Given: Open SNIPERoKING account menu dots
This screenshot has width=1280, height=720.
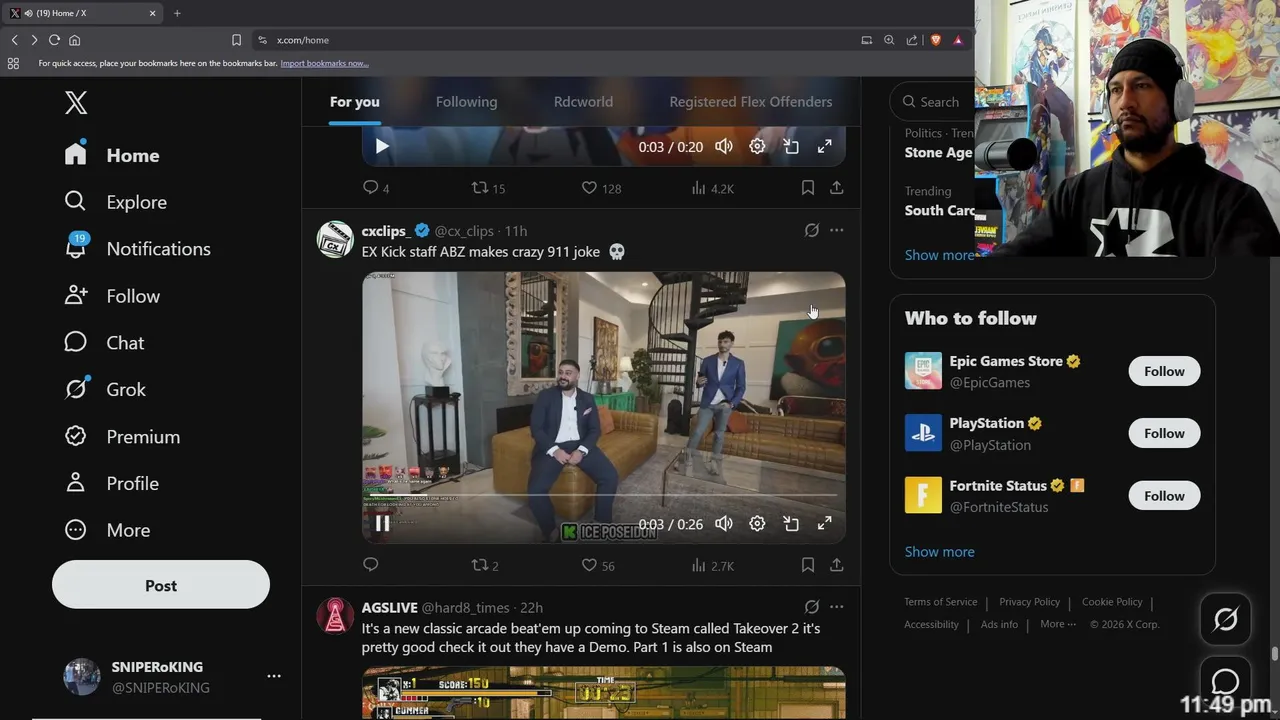Looking at the screenshot, I should [274, 677].
